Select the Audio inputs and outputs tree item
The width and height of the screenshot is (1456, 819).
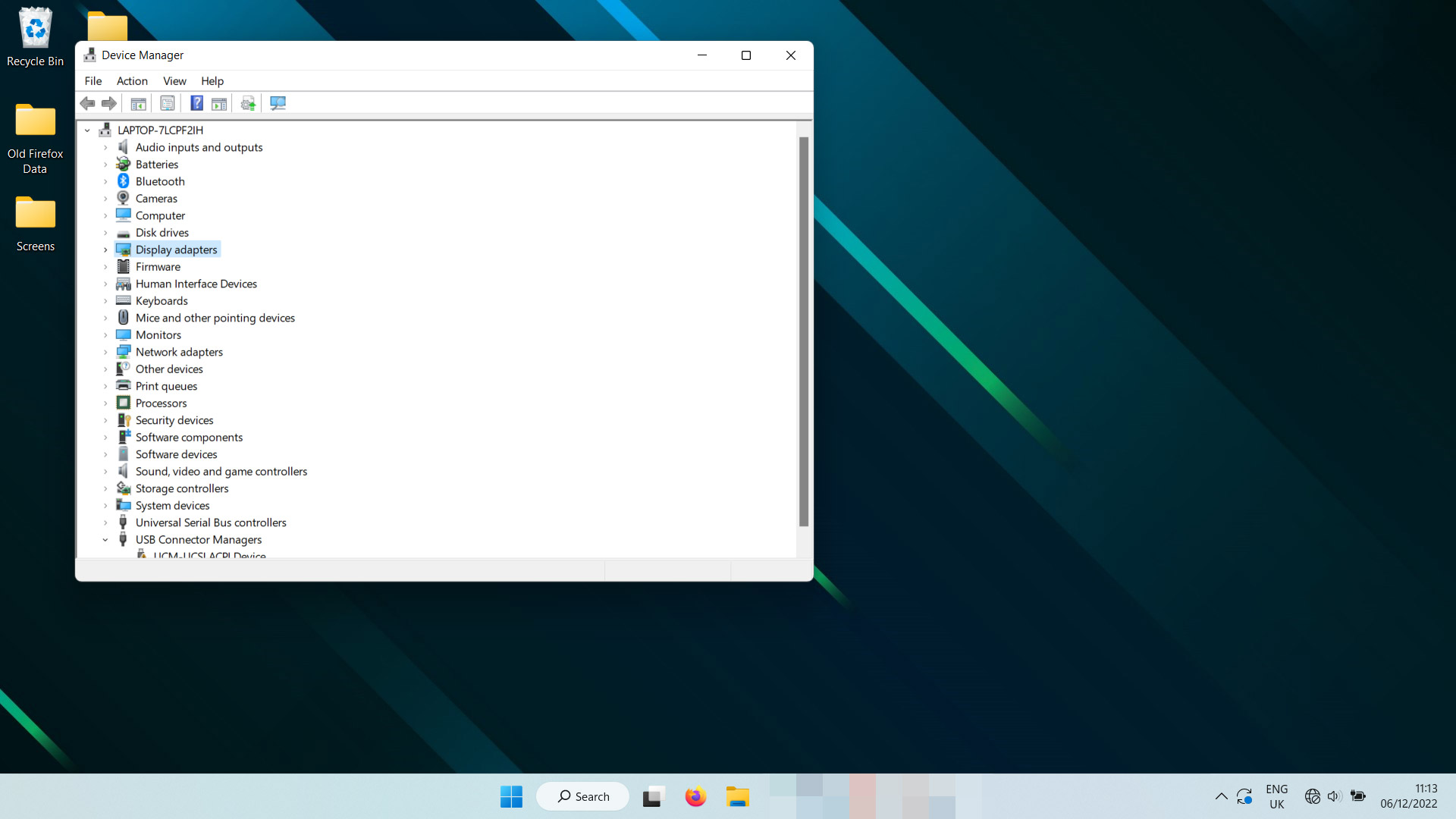point(199,147)
